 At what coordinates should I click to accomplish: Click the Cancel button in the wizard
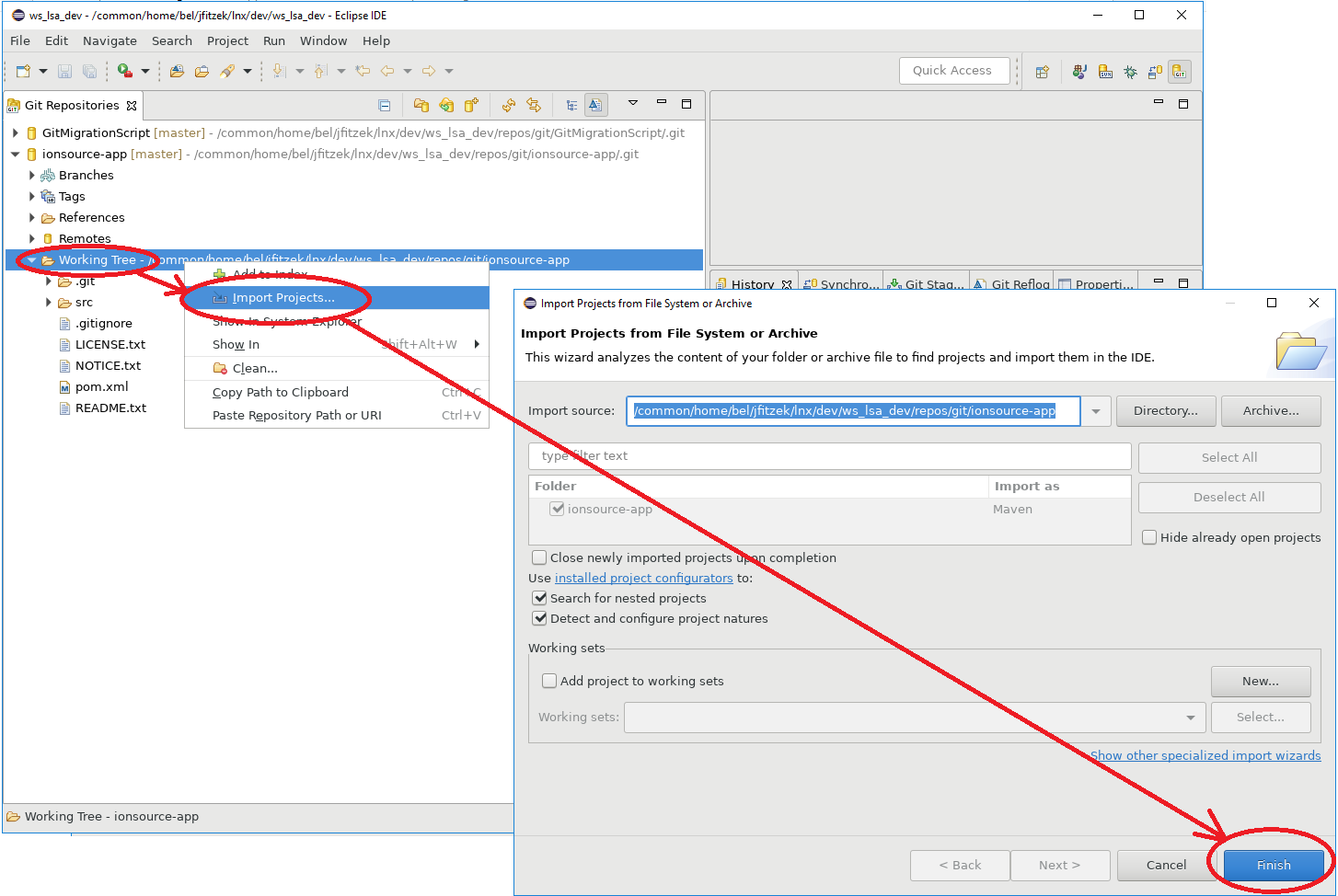(1166, 865)
